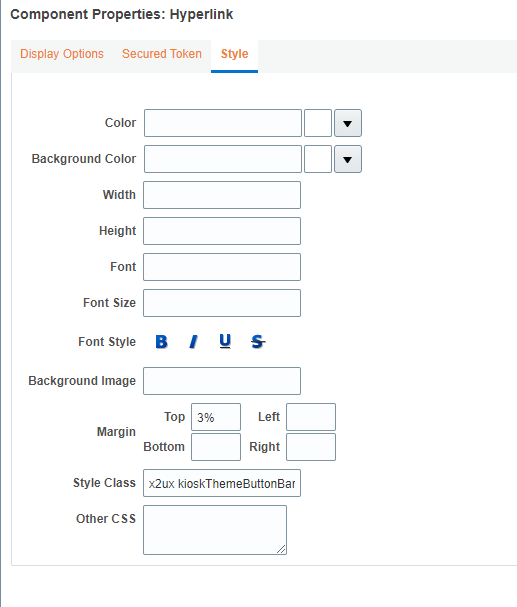Click into the Width input field
The height and width of the screenshot is (607, 517).
pos(222,195)
